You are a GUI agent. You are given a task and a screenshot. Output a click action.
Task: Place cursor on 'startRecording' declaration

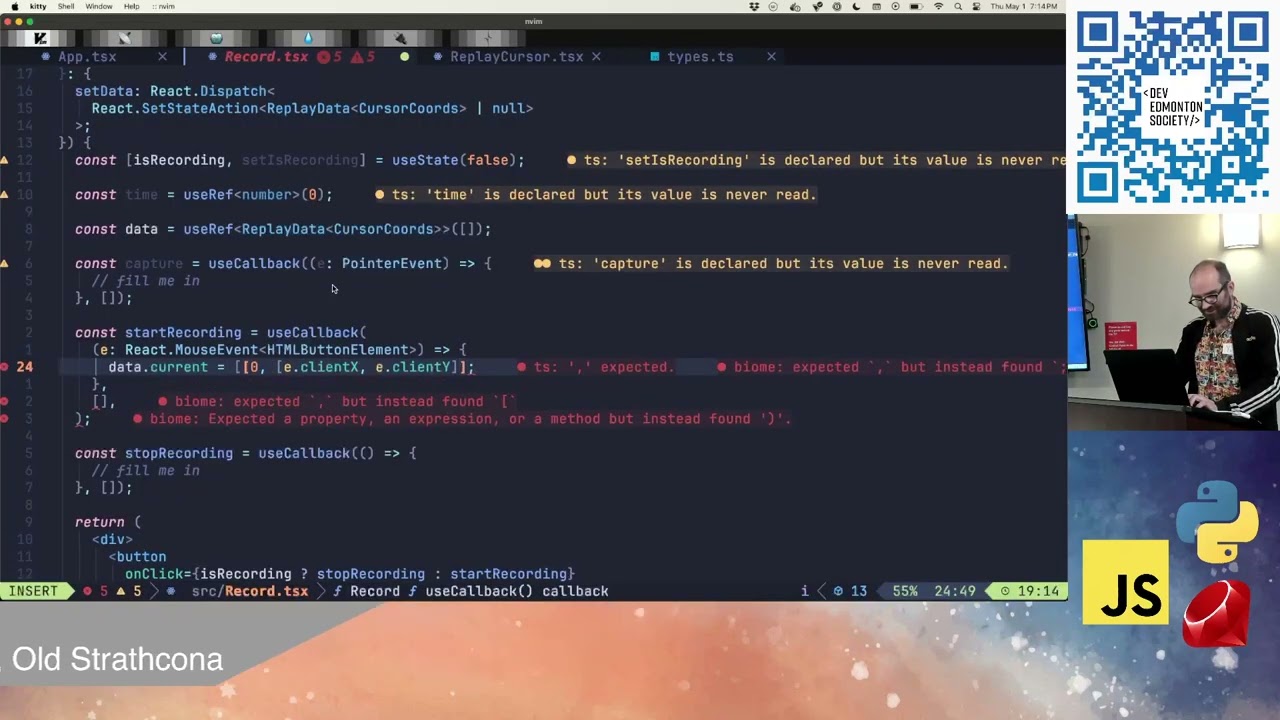pyautogui.click(x=183, y=333)
